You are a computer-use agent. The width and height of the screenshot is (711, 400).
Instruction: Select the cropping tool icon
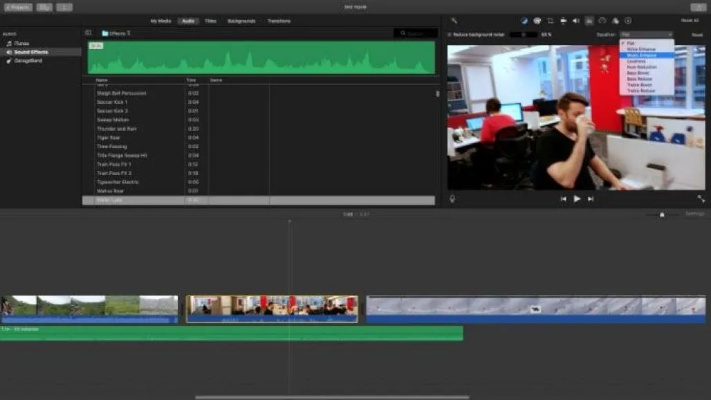tap(550, 20)
